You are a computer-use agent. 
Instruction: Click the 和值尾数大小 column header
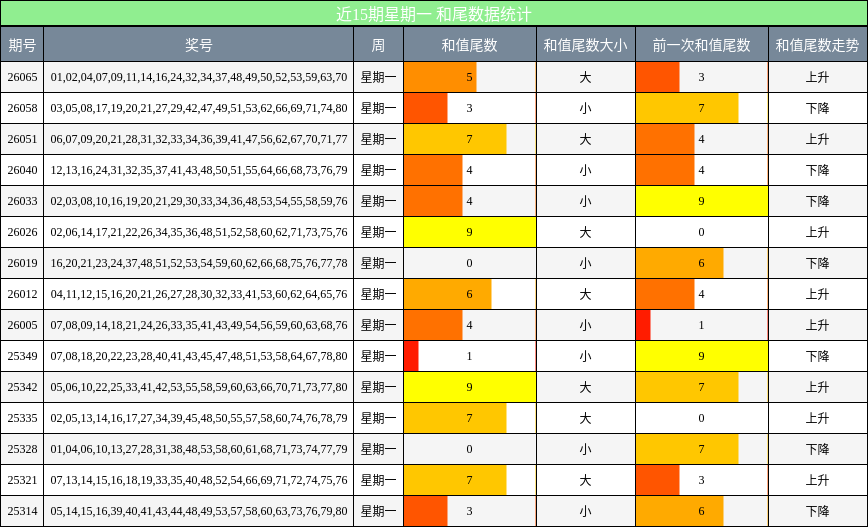click(585, 45)
